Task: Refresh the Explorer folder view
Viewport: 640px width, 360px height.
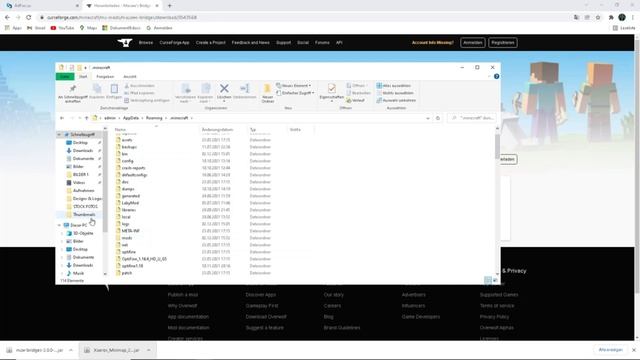Action: click(438, 118)
